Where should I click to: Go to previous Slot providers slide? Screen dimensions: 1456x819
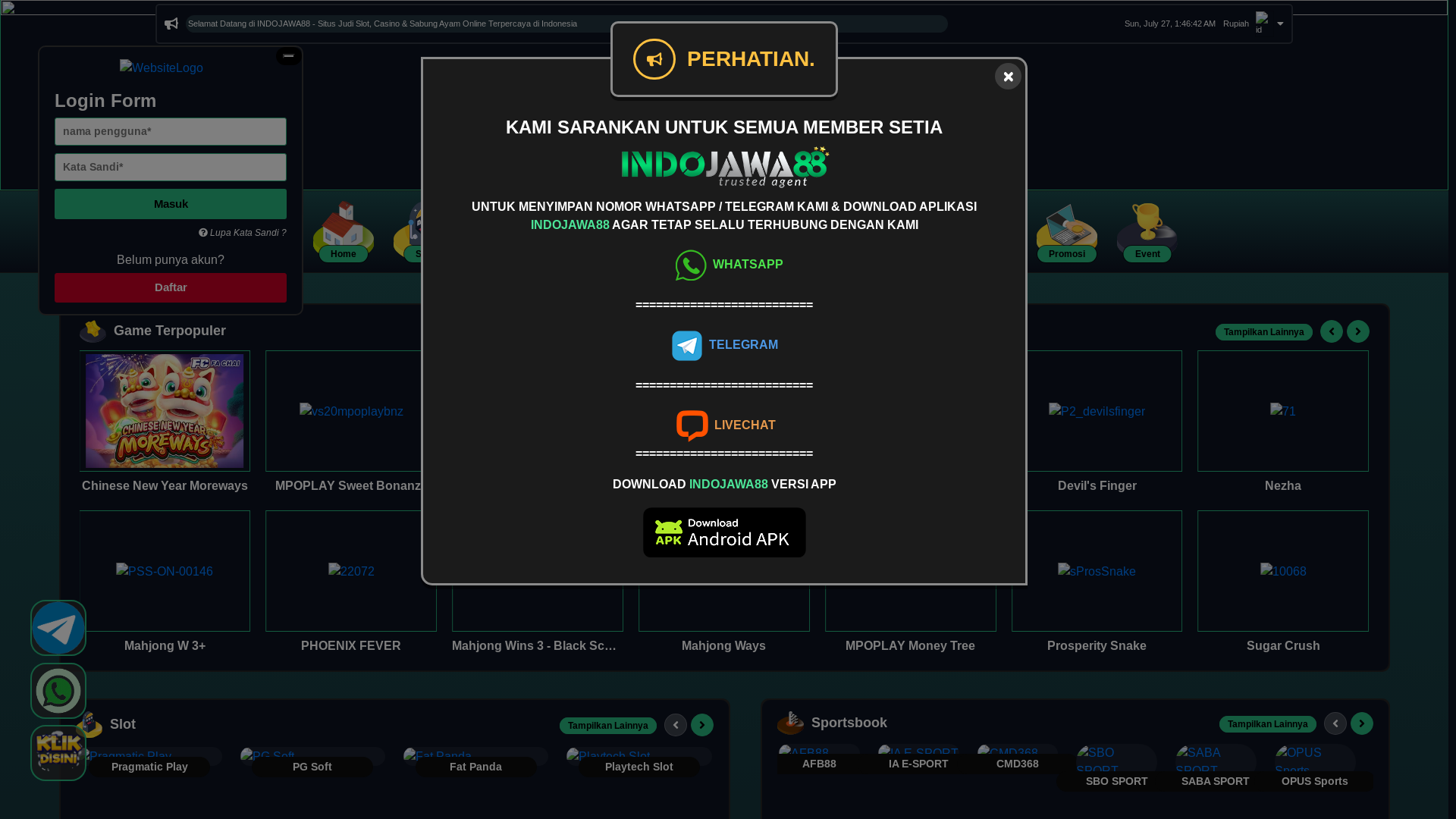[x=676, y=725]
